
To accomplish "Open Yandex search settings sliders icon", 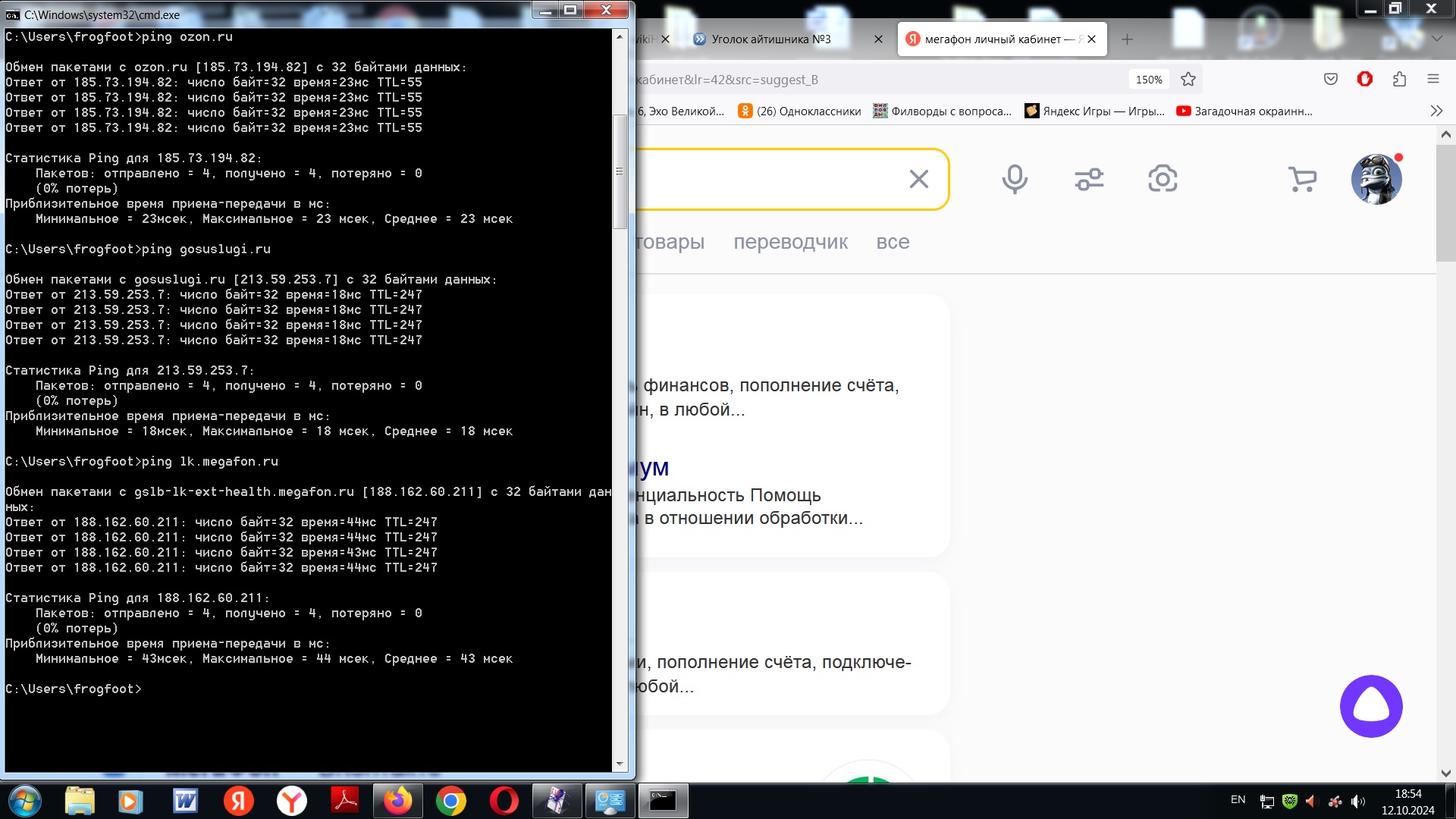I will (1089, 179).
